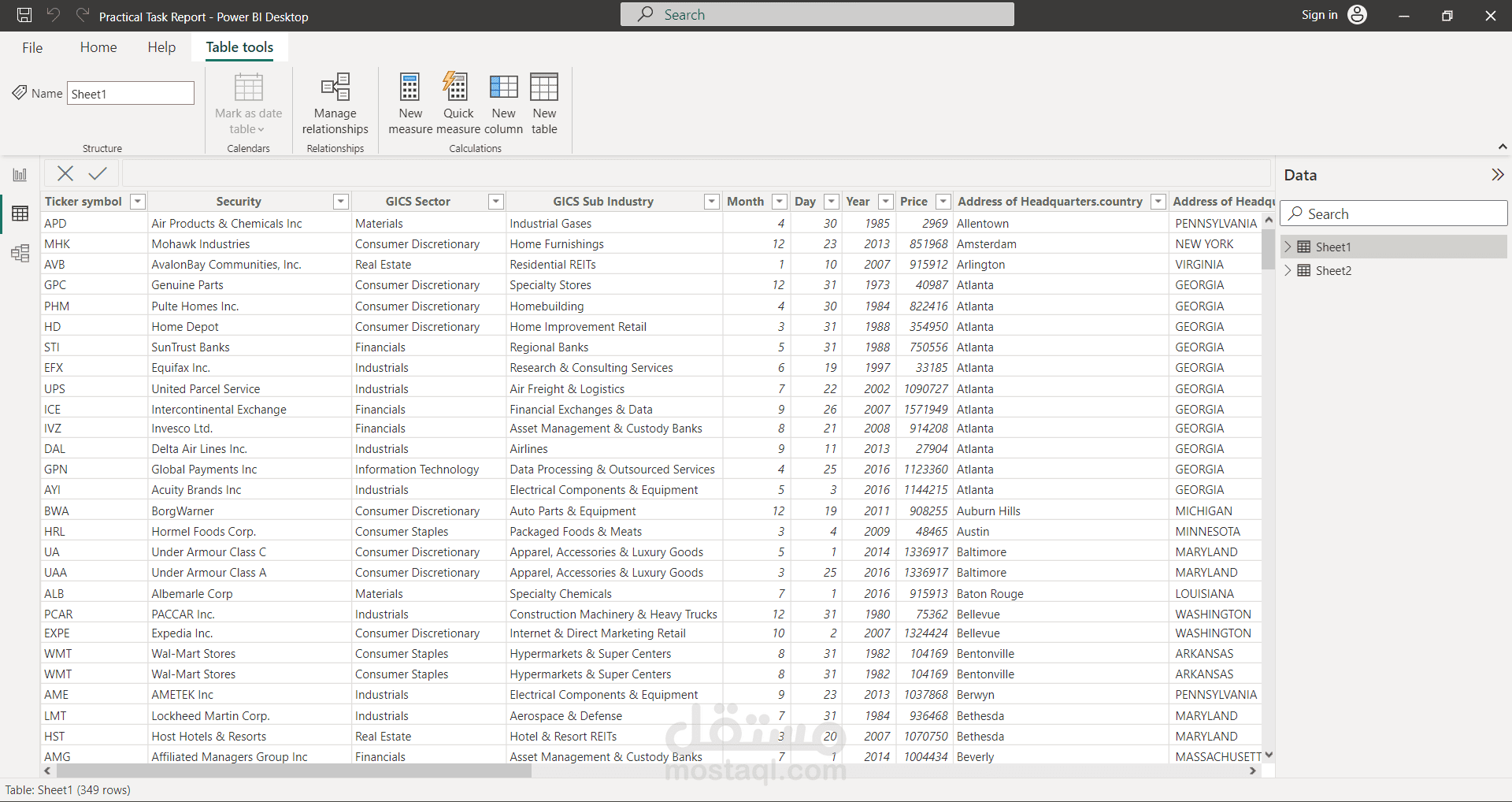Screen dimensions: 1512x802
Task: Click the horizontal scrollbar thumb
Action: click(x=292, y=771)
